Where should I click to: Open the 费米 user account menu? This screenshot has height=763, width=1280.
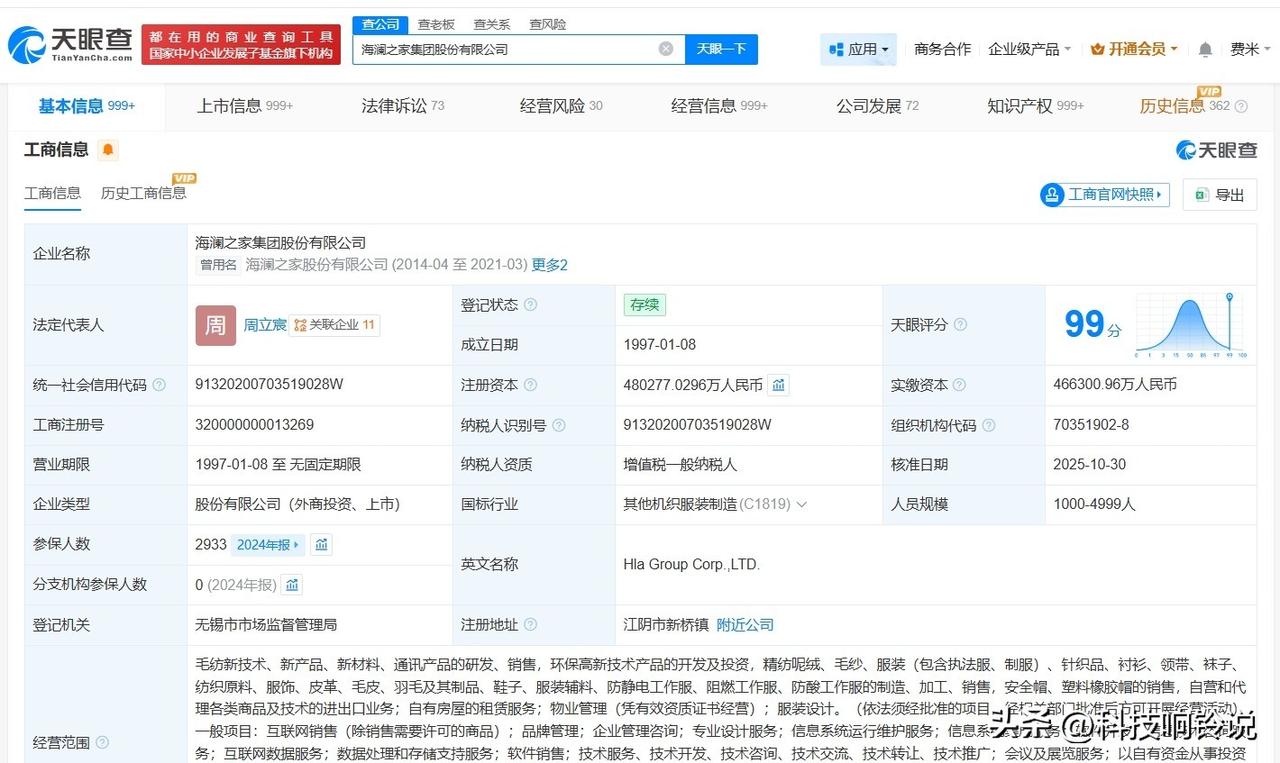[1251, 49]
